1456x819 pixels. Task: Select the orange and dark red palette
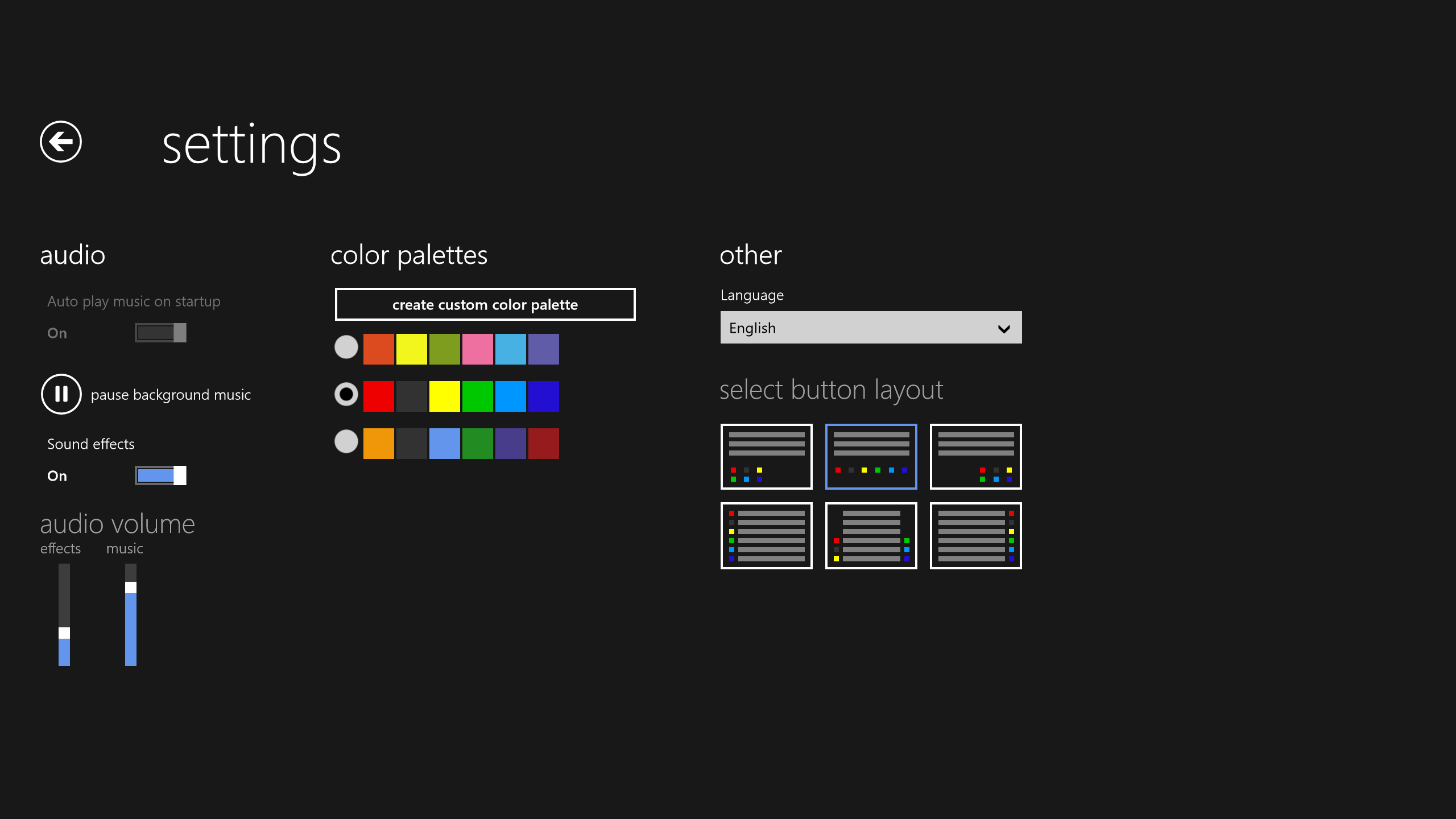click(346, 441)
